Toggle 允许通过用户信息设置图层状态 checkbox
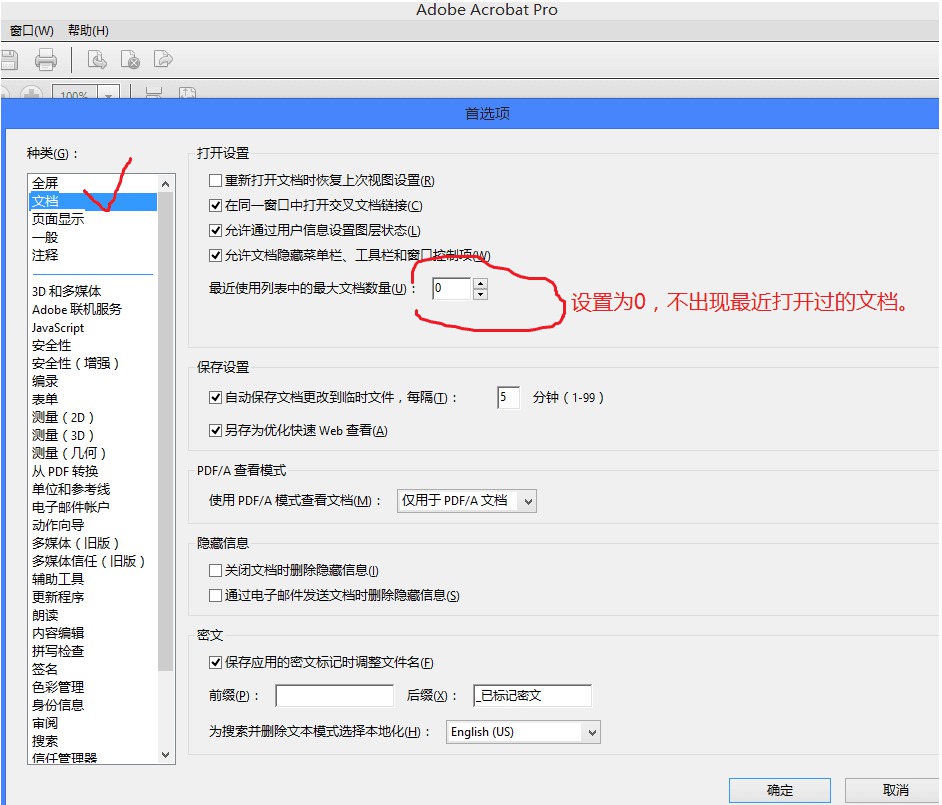942x805 pixels. 215,230
